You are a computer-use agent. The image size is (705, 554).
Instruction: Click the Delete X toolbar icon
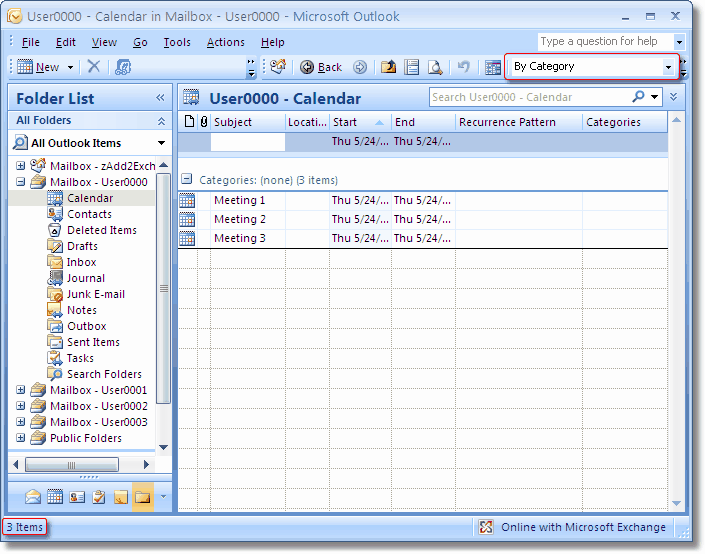(x=94, y=67)
